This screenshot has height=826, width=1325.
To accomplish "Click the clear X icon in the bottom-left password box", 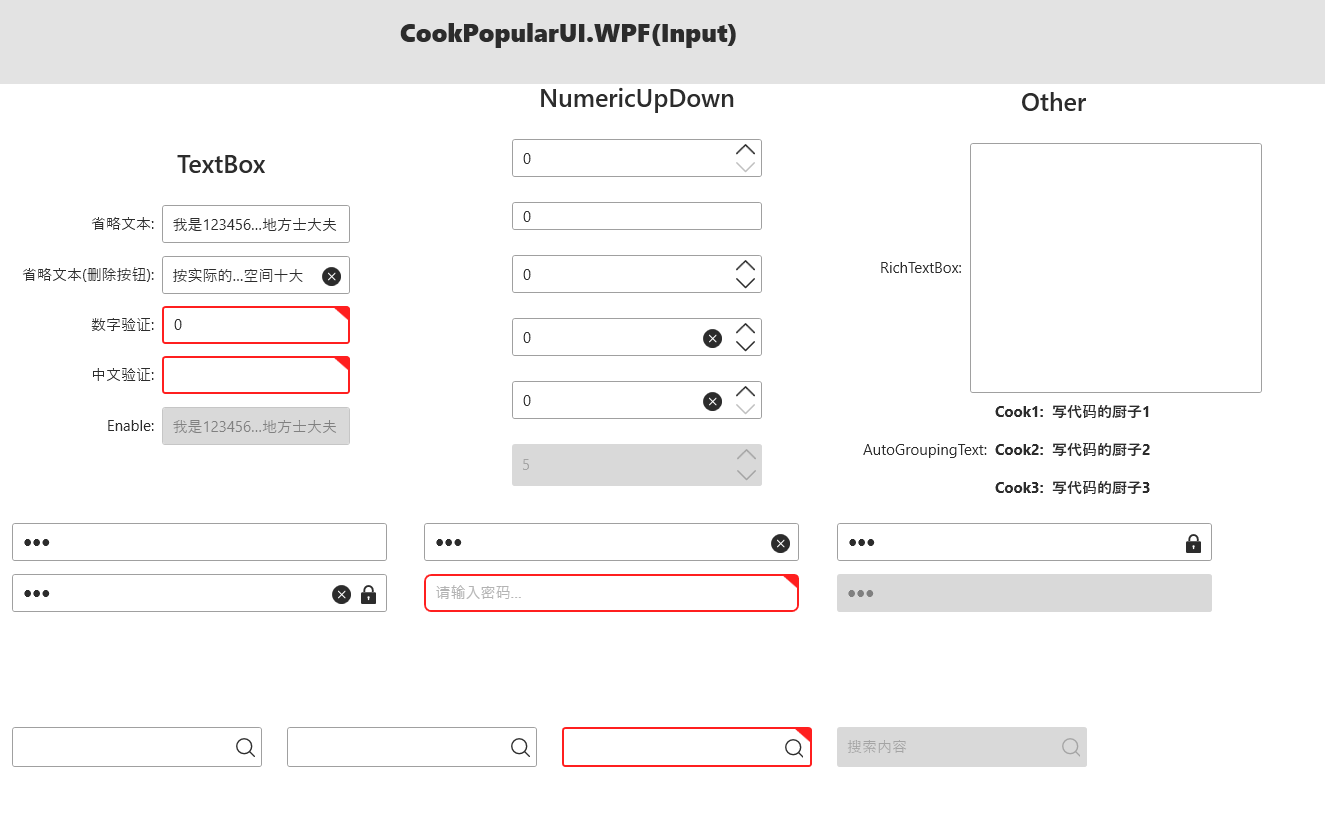I will (341, 594).
